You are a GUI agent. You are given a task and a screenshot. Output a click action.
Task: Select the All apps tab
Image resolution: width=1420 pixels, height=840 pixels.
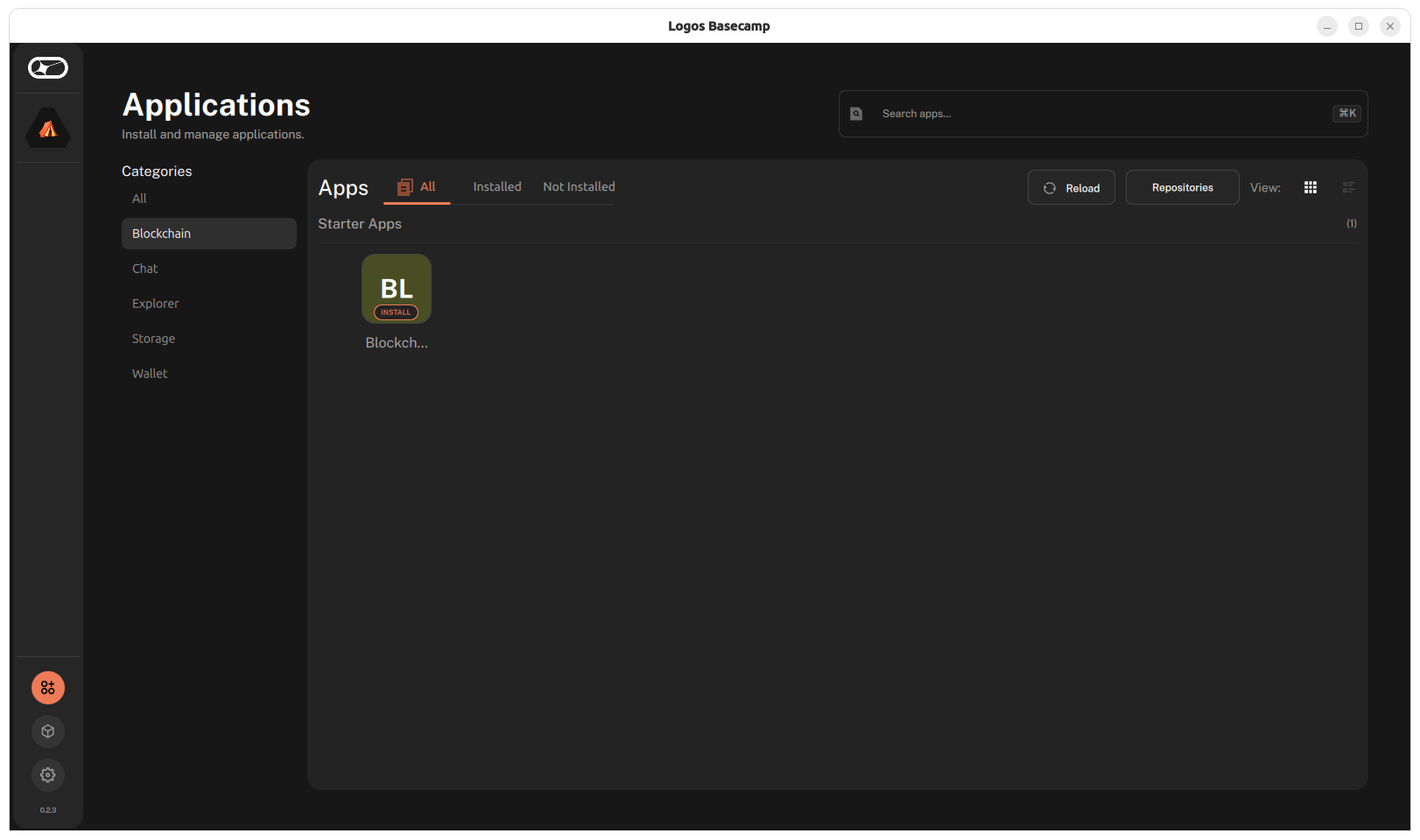tap(417, 187)
